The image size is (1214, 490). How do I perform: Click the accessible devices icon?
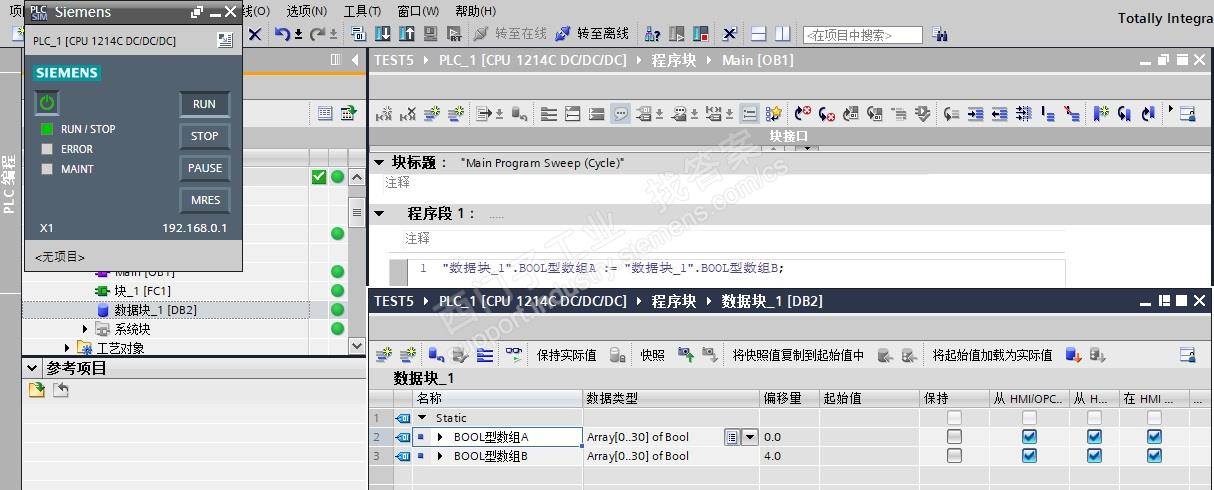pyautogui.click(x=653, y=34)
